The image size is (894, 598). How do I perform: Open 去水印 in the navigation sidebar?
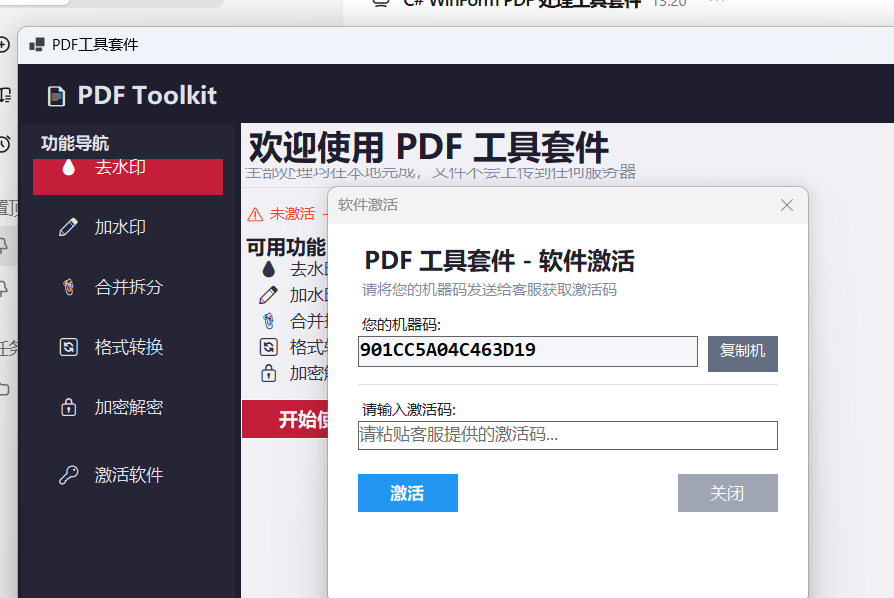pyautogui.click(x=128, y=176)
